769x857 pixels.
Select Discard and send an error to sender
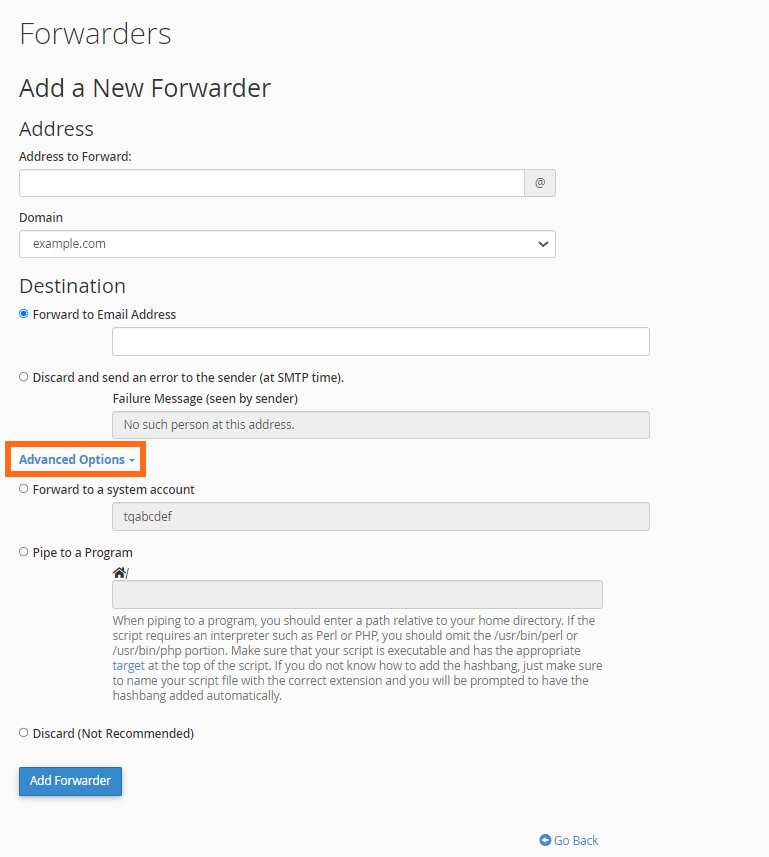pyautogui.click(x=22, y=377)
